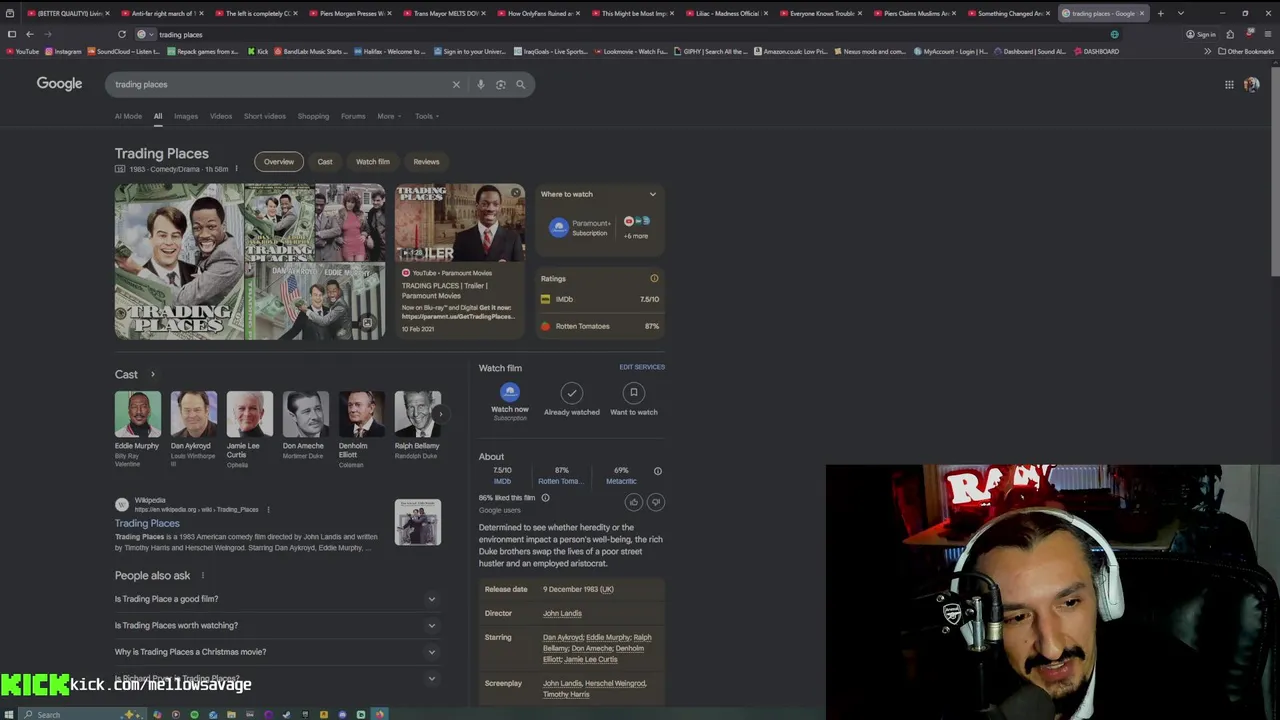
Task: Open Spotify from the taskbar
Action: [x=194, y=714]
